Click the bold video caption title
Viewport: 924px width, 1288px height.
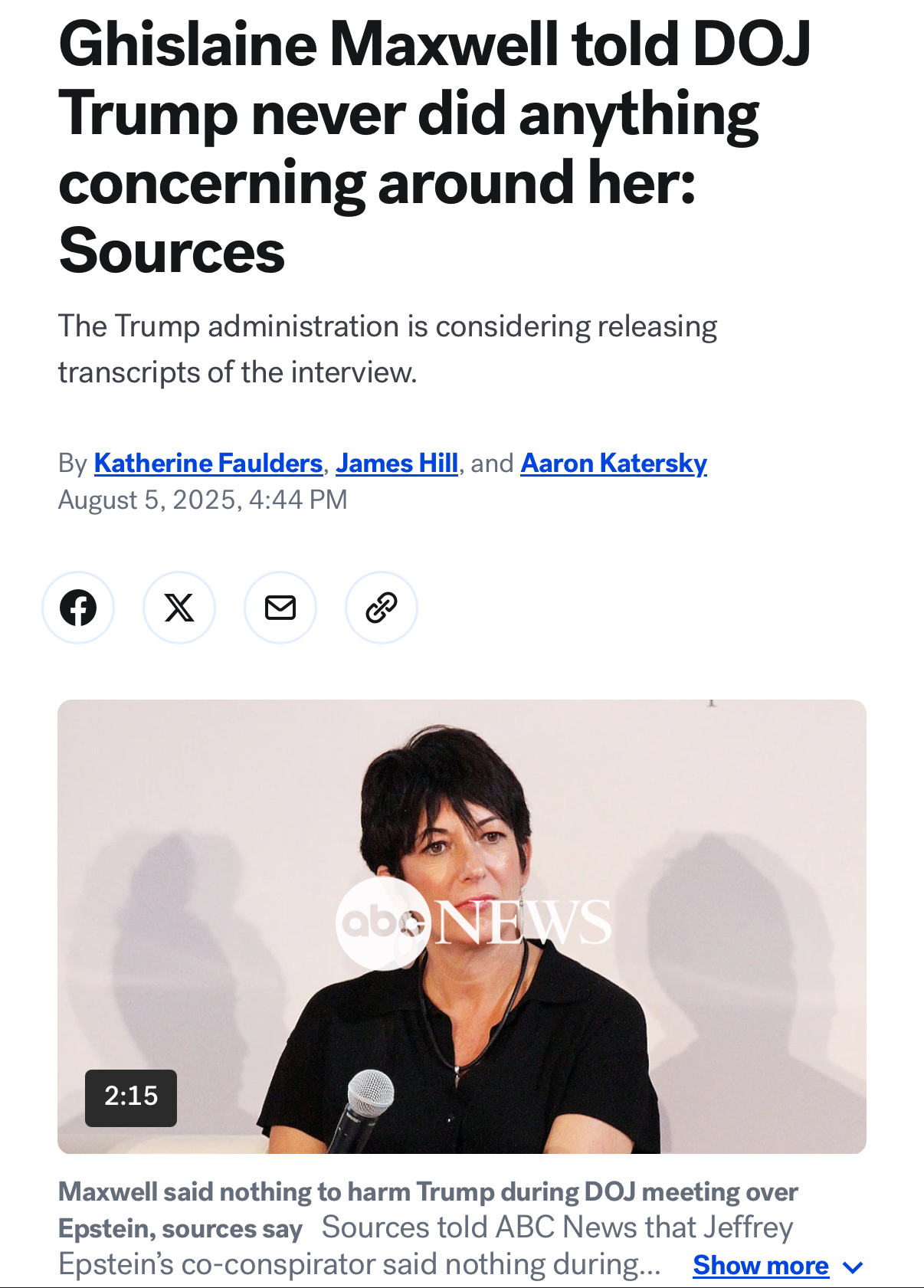tap(428, 1210)
